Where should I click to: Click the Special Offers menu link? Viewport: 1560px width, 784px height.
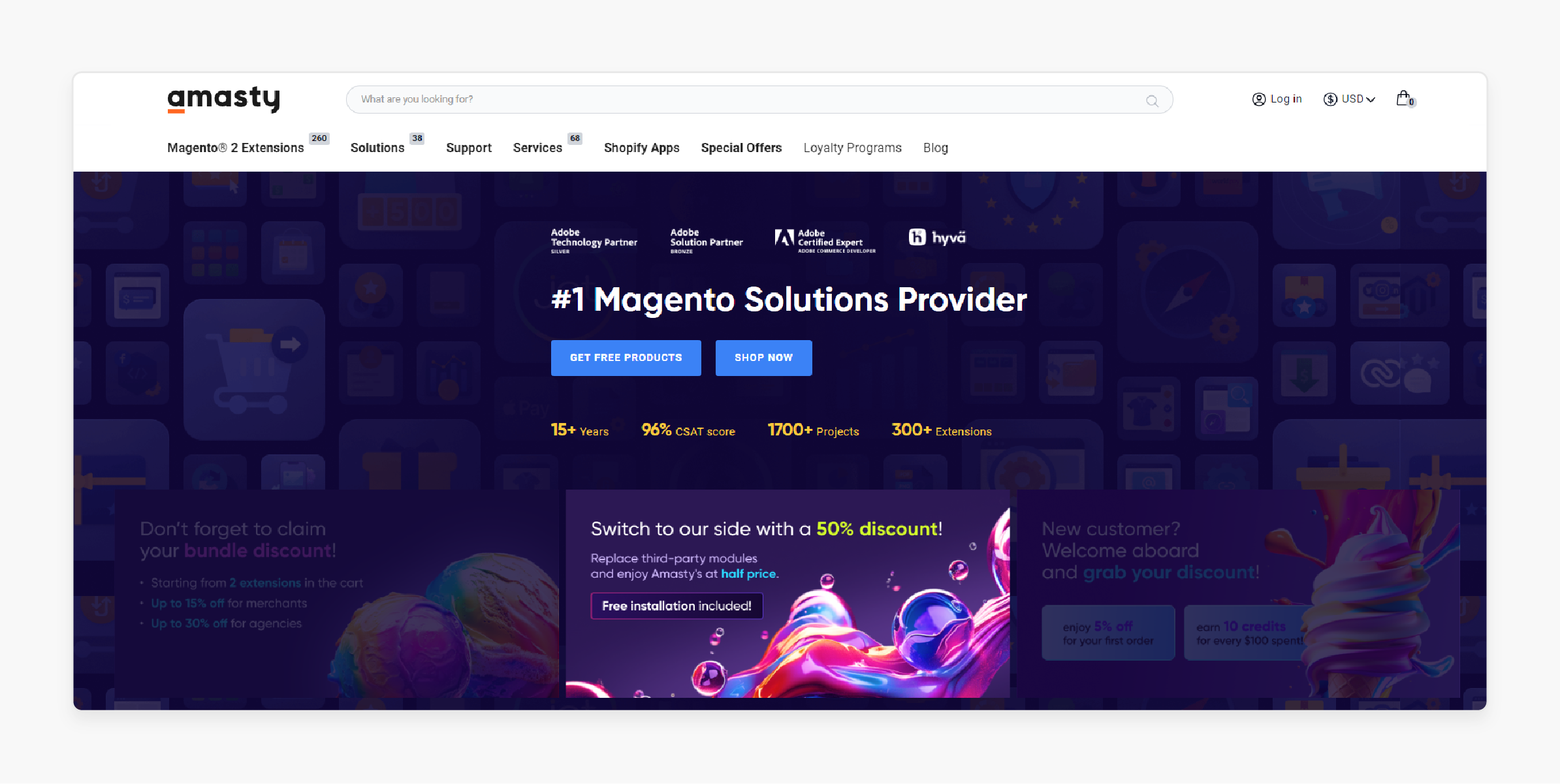coord(741,148)
